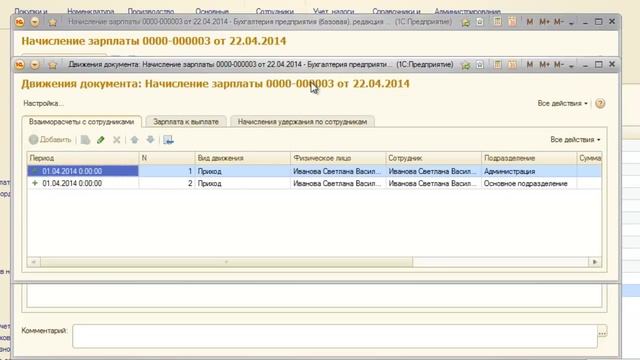Click Сотрудник cell Иванова in row 1
Image resolution: width=640 pixels, height=360 pixels.
(433, 171)
